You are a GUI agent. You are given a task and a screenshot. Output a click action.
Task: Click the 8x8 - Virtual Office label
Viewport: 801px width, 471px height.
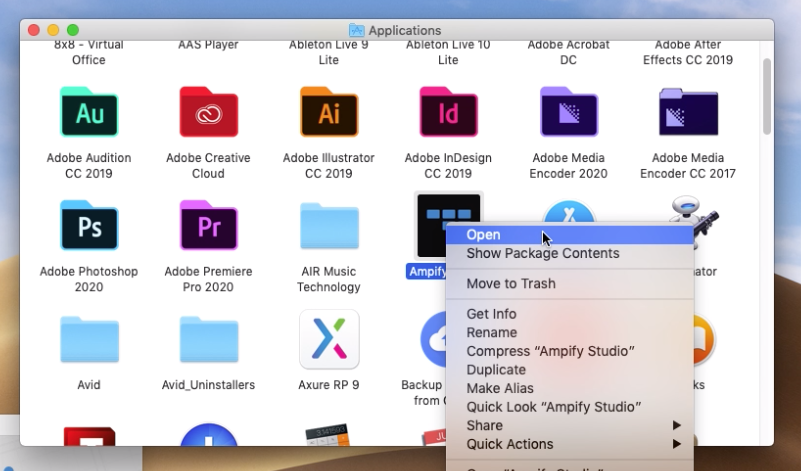pos(89,52)
